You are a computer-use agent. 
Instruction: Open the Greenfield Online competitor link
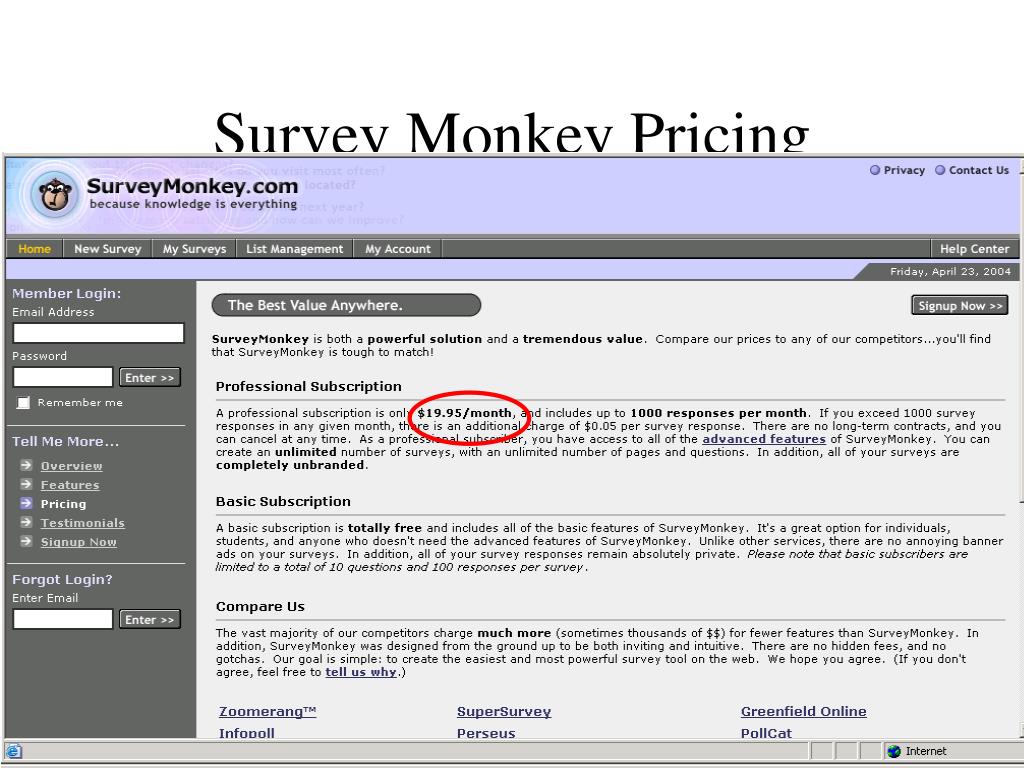click(x=803, y=712)
